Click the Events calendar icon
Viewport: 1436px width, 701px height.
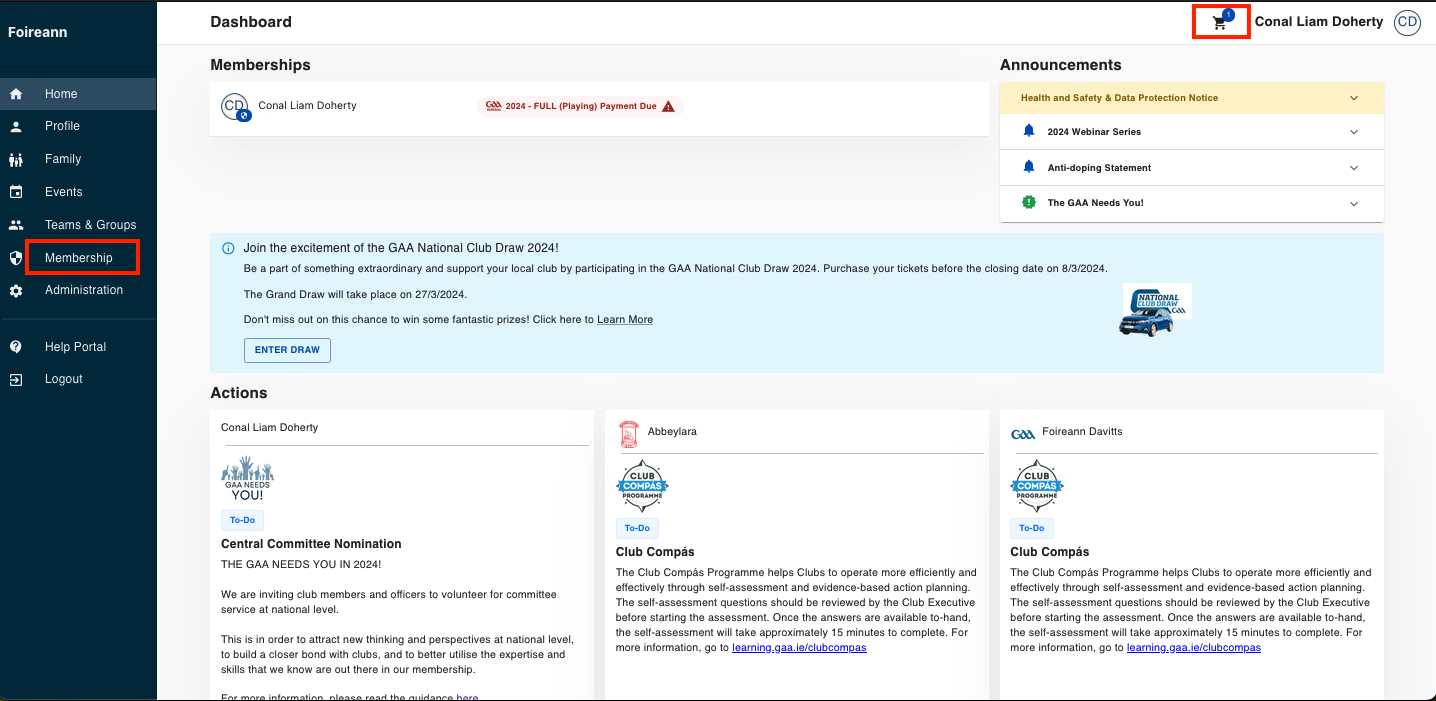pos(16,192)
